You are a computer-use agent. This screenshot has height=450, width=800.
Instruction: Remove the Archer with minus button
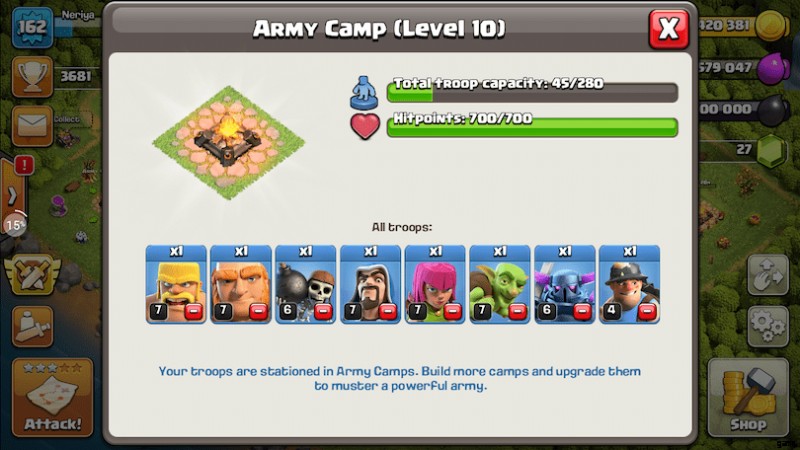[x=453, y=311]
